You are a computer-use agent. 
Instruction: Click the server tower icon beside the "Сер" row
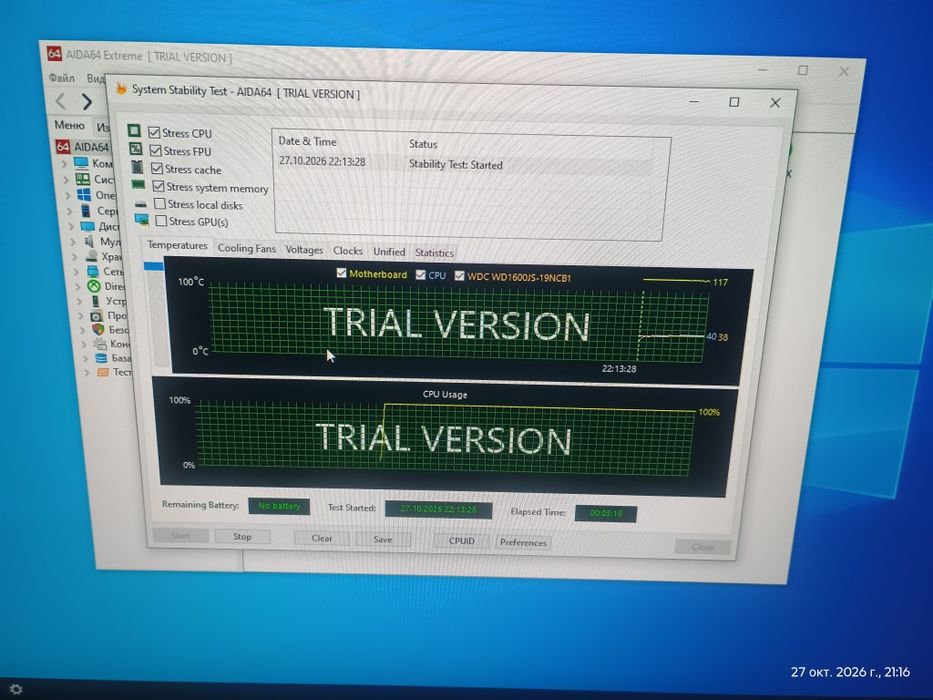click(x=86, y=211)
